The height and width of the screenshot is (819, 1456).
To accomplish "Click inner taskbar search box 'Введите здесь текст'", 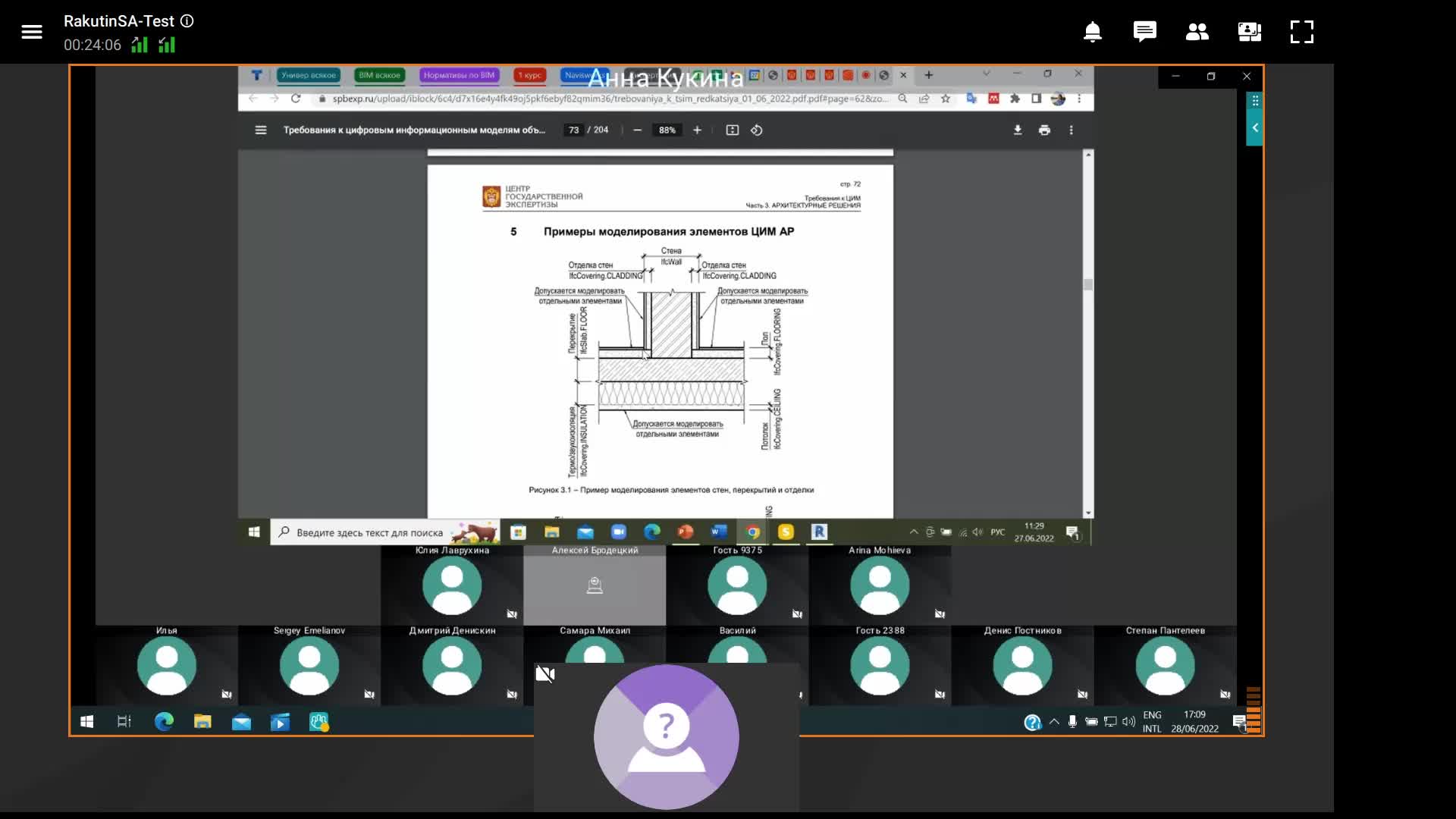I will coord(384,532).
